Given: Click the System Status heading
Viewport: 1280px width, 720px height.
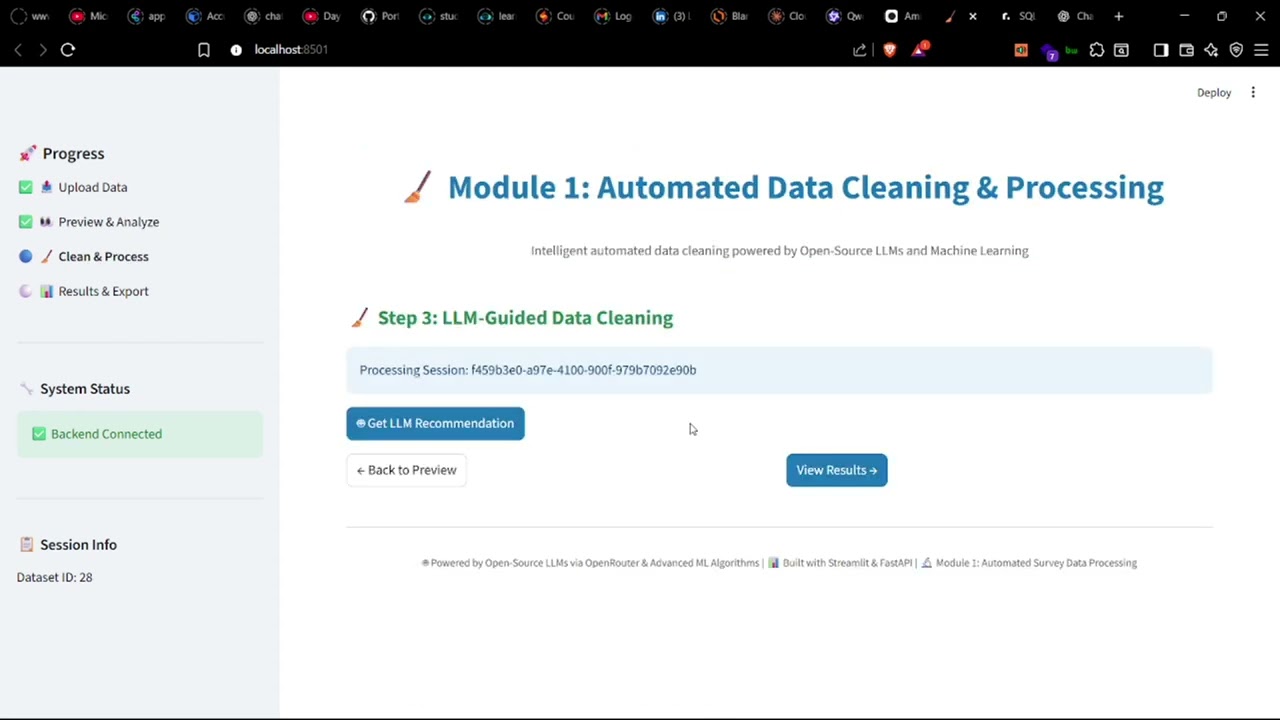Looking at the screenshot, I should [85, 389].
